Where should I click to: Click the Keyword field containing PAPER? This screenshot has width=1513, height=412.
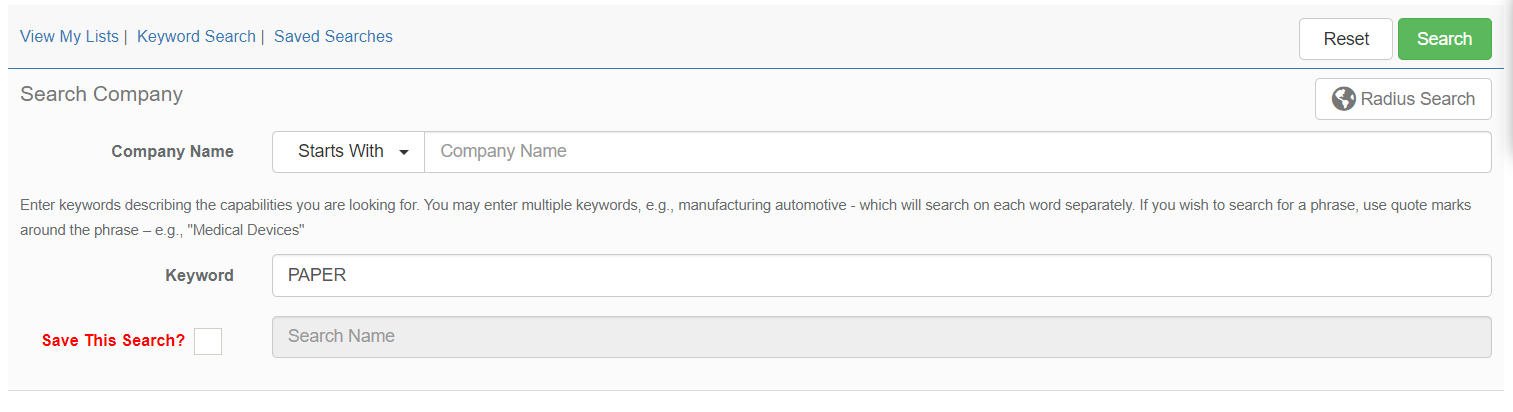(881, 275)
